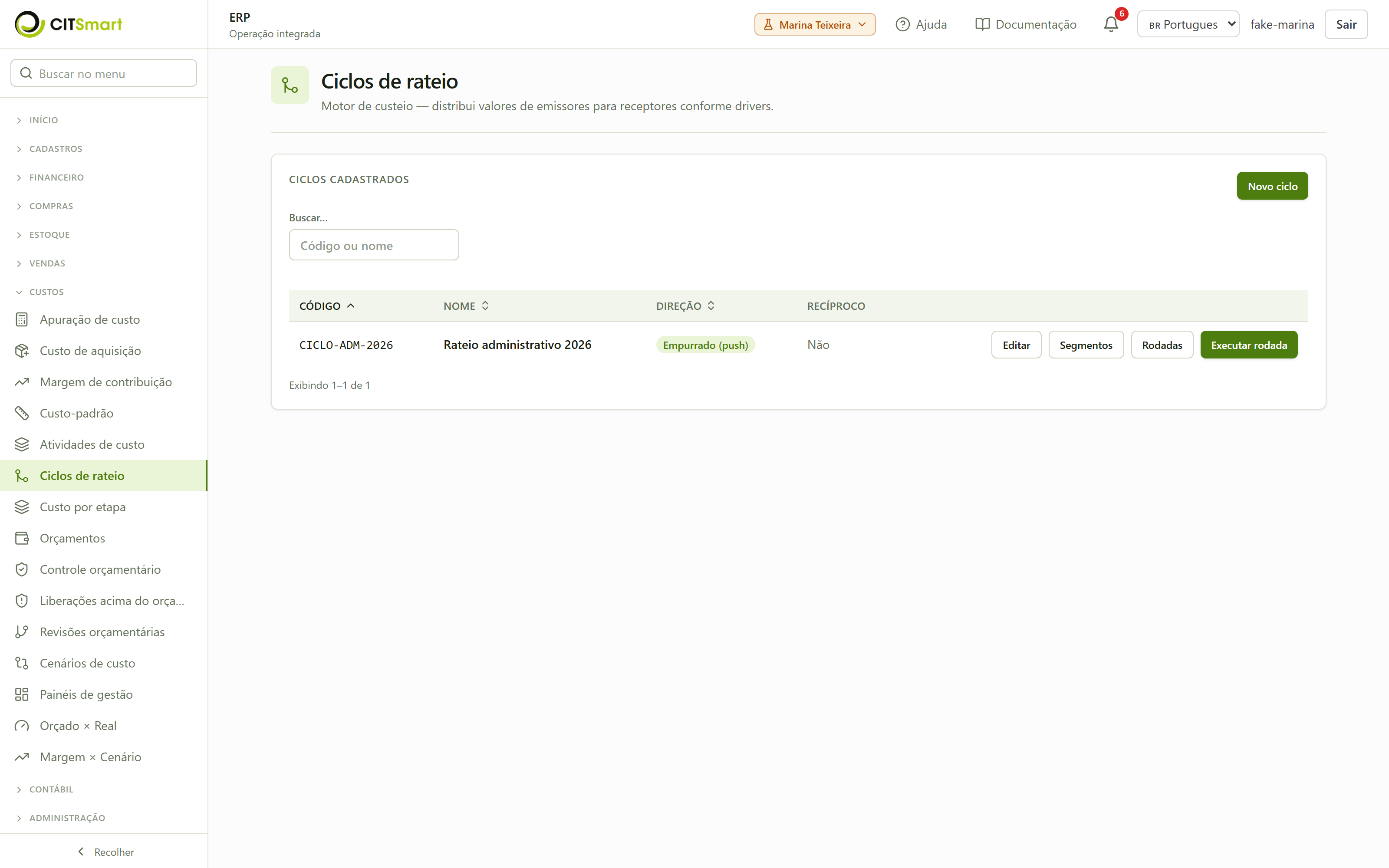Screen dimensions: 1389x868
Task: Open the Portugues language dropdown
Action: [1188, 24]
